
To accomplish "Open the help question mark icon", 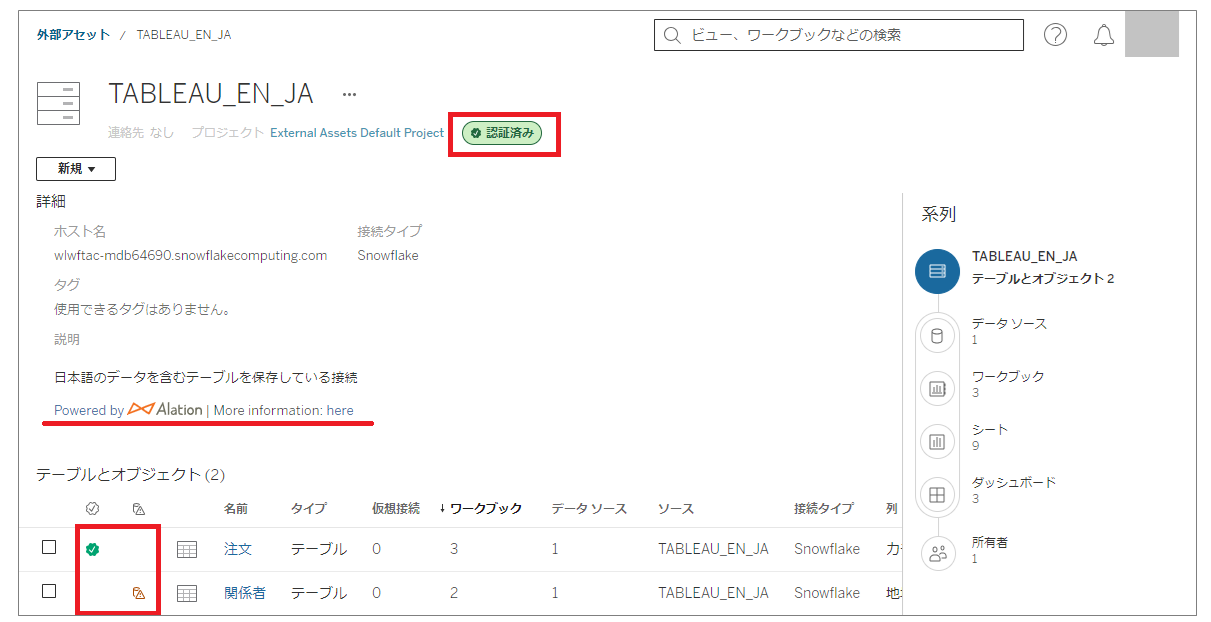I will tap(1055, 35).
